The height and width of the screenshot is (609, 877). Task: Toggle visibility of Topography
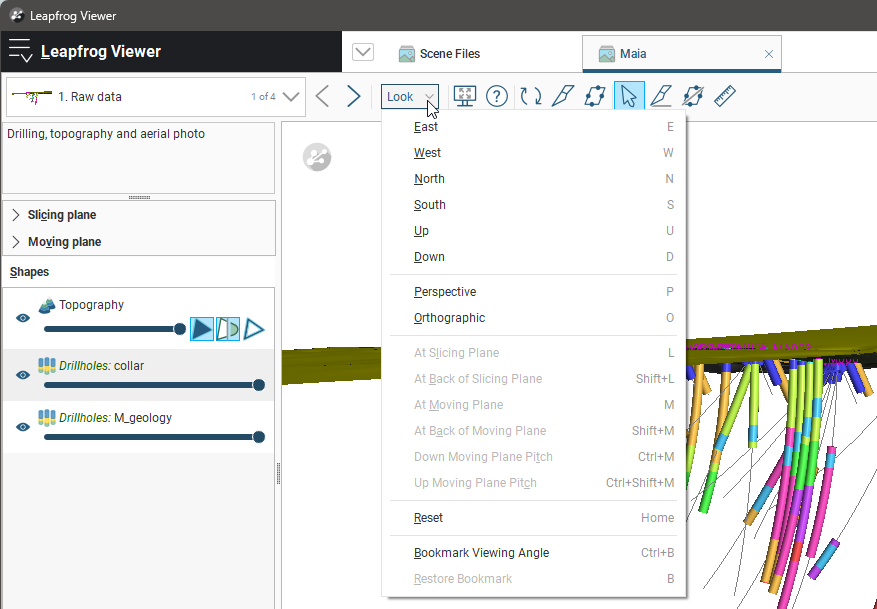tap(23, 318)
